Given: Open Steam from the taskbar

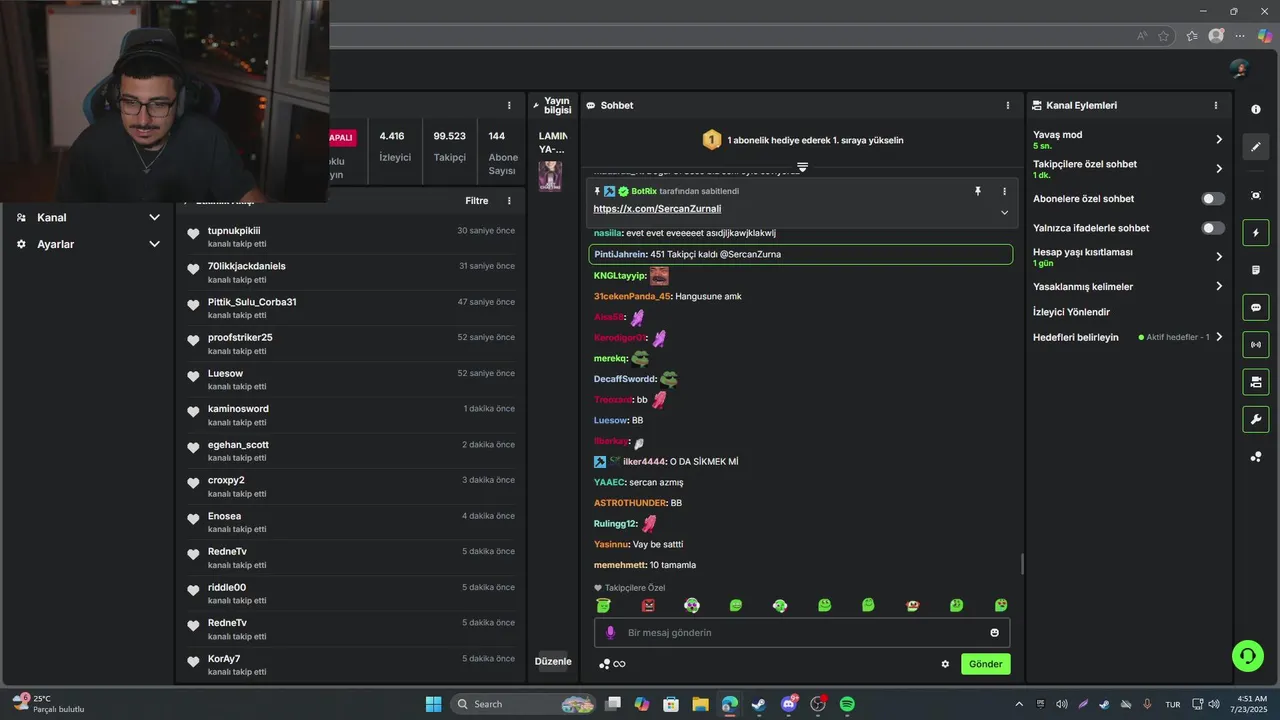Looking at the screenshot, I should click(x=759, y=704).
